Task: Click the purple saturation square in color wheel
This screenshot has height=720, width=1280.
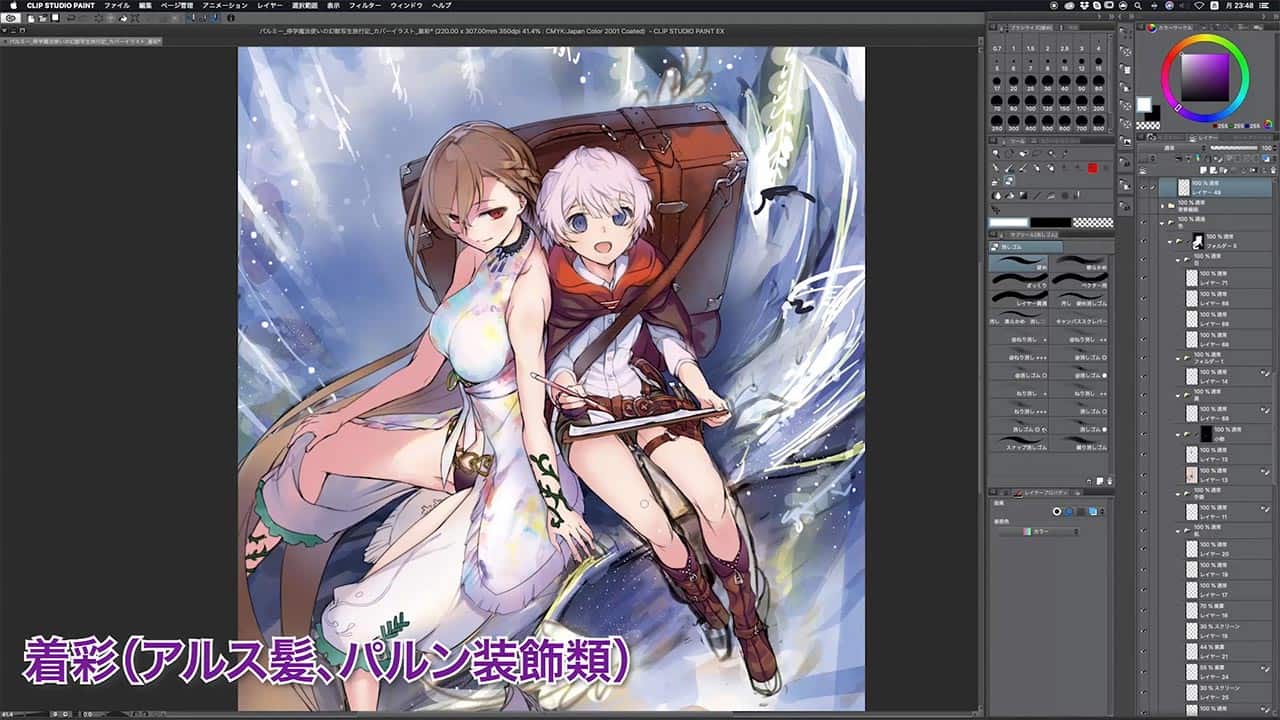Action: (x=1204, y=76)
